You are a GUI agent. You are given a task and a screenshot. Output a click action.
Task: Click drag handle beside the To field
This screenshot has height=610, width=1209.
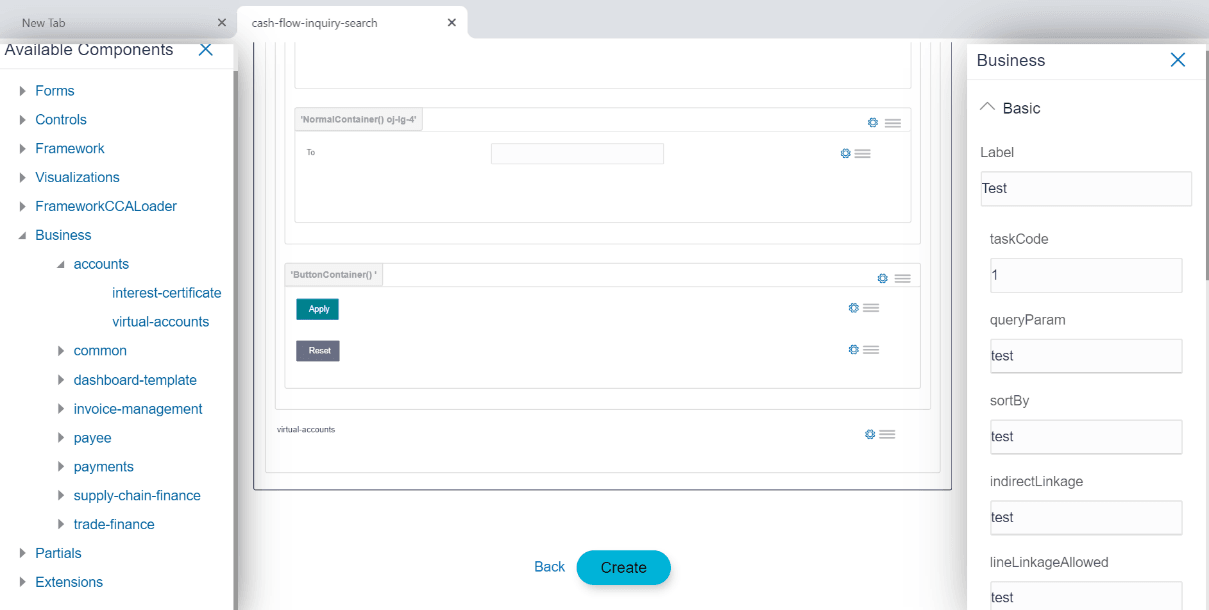863,154
